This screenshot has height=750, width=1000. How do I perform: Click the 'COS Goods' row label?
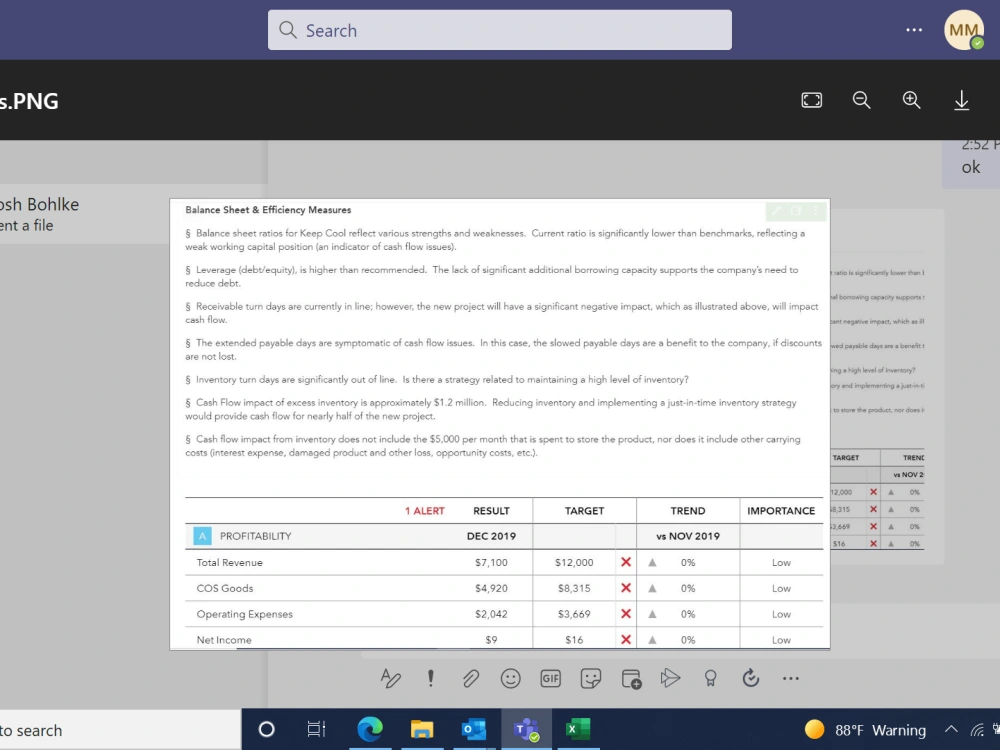click(224, 588)
